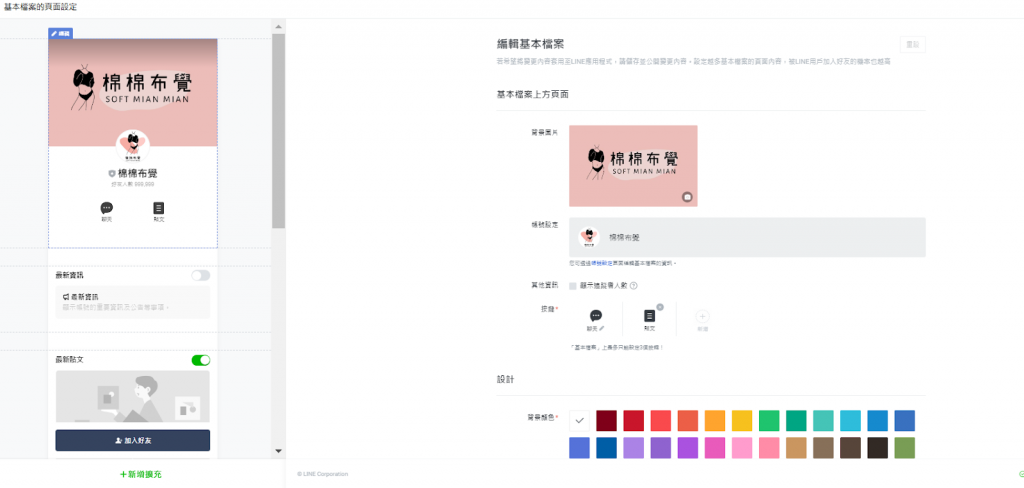The width and height of the screenshot is (1024, 488).
Task: Click the pink cover banner in the phone preview
Action: point(133,92)
